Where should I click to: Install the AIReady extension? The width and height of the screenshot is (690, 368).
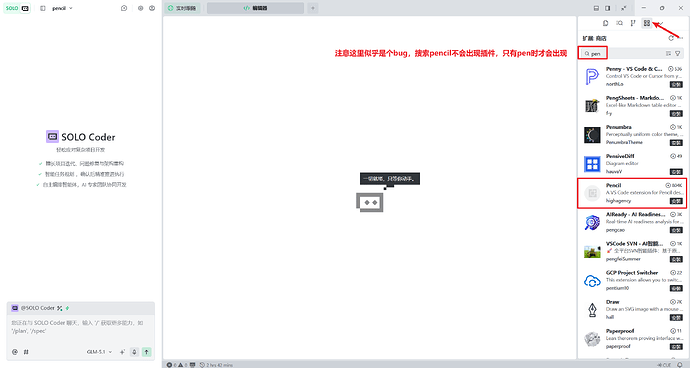point(676,230)
